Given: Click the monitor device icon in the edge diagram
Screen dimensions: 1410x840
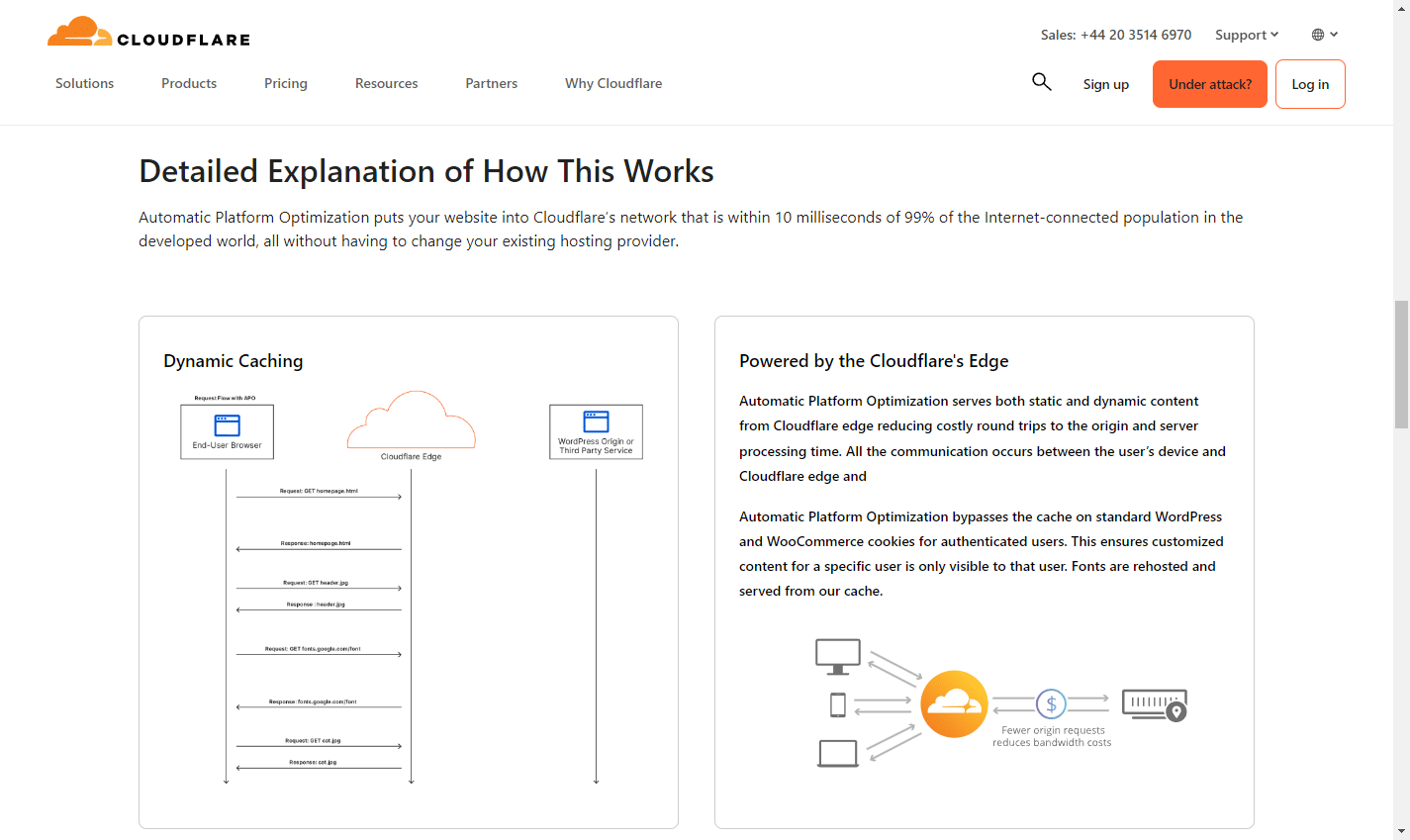Looking at the screenshot, I should [838, 654].
